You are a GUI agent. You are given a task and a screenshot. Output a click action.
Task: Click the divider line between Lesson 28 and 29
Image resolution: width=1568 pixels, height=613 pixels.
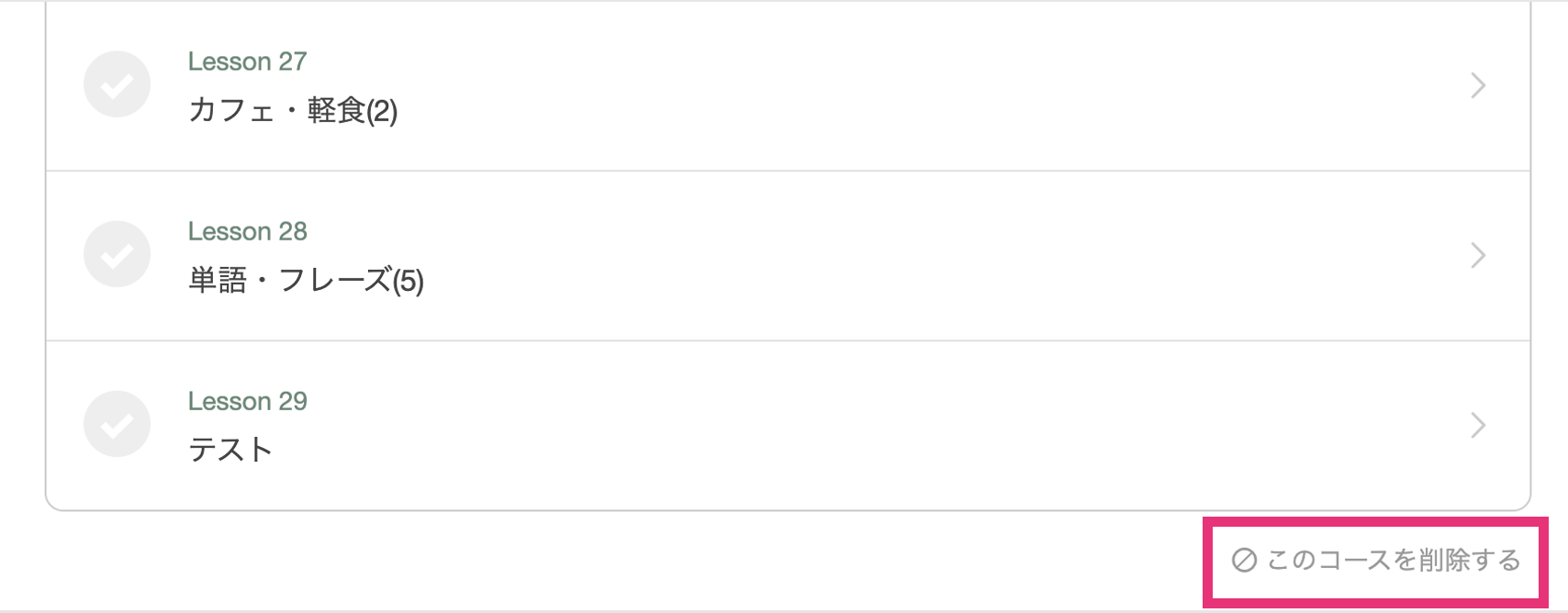click(788, 340)
